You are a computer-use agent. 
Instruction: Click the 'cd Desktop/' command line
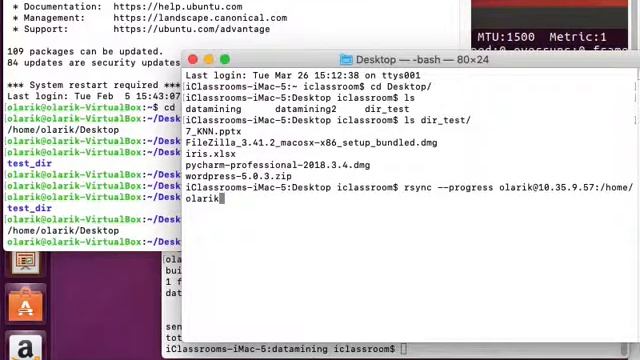point(308,87)
